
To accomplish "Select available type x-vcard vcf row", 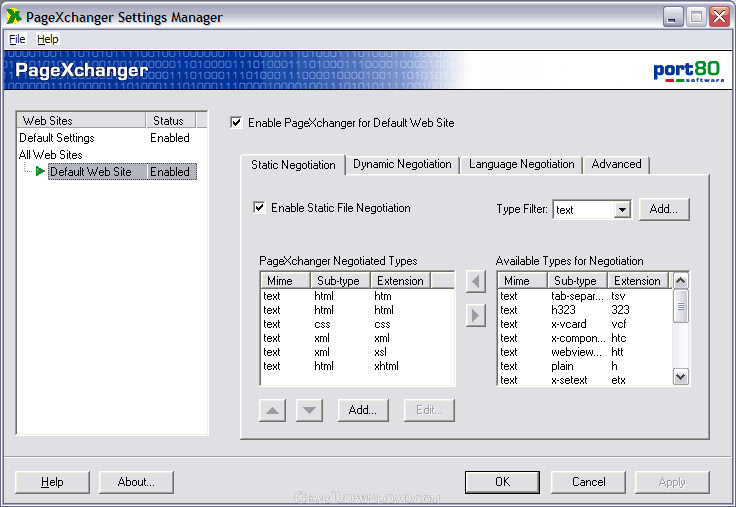I will pos(585,324).
